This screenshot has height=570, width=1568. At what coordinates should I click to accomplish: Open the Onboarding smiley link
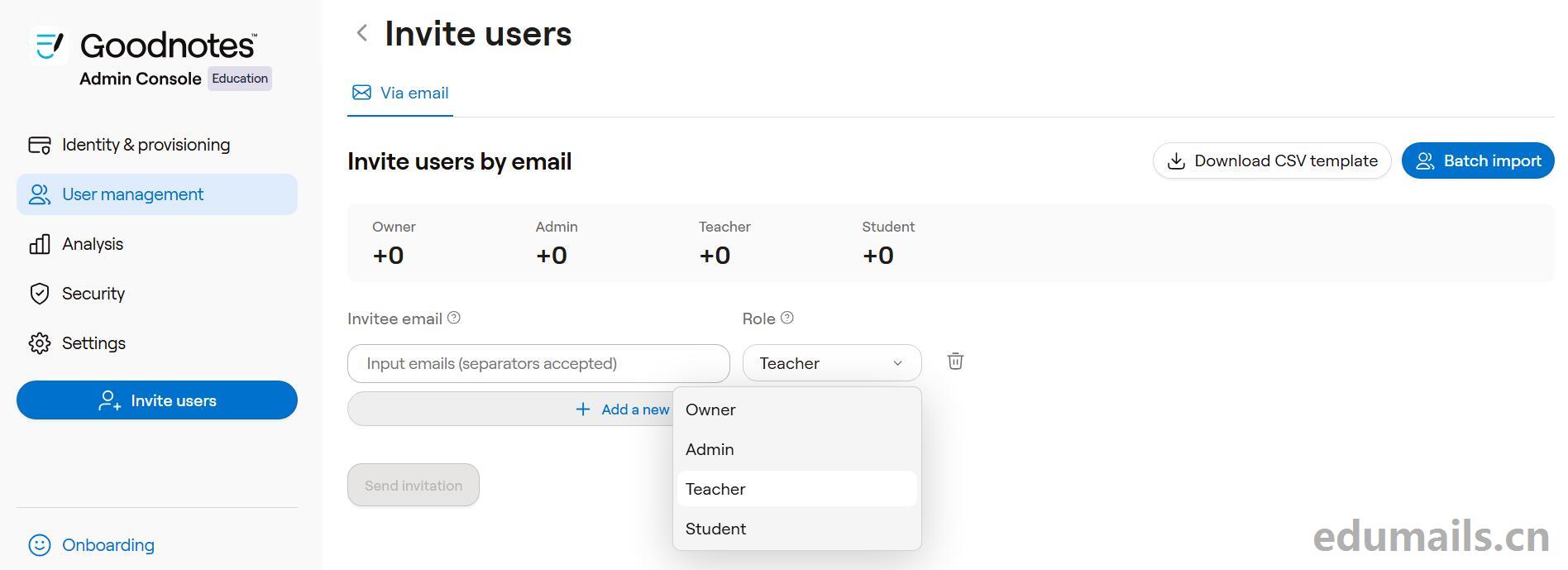(x=108, y=545)
